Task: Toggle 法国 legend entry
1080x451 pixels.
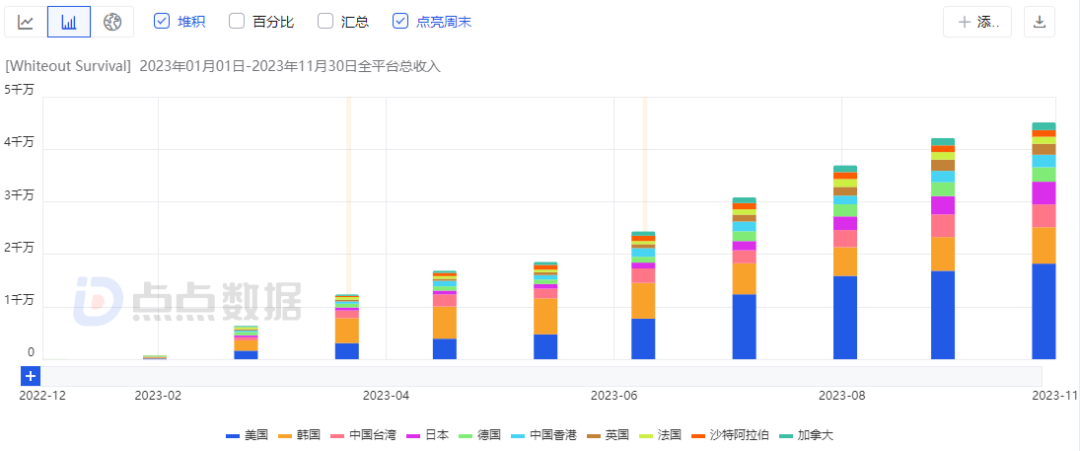Action: coord(660,435)
